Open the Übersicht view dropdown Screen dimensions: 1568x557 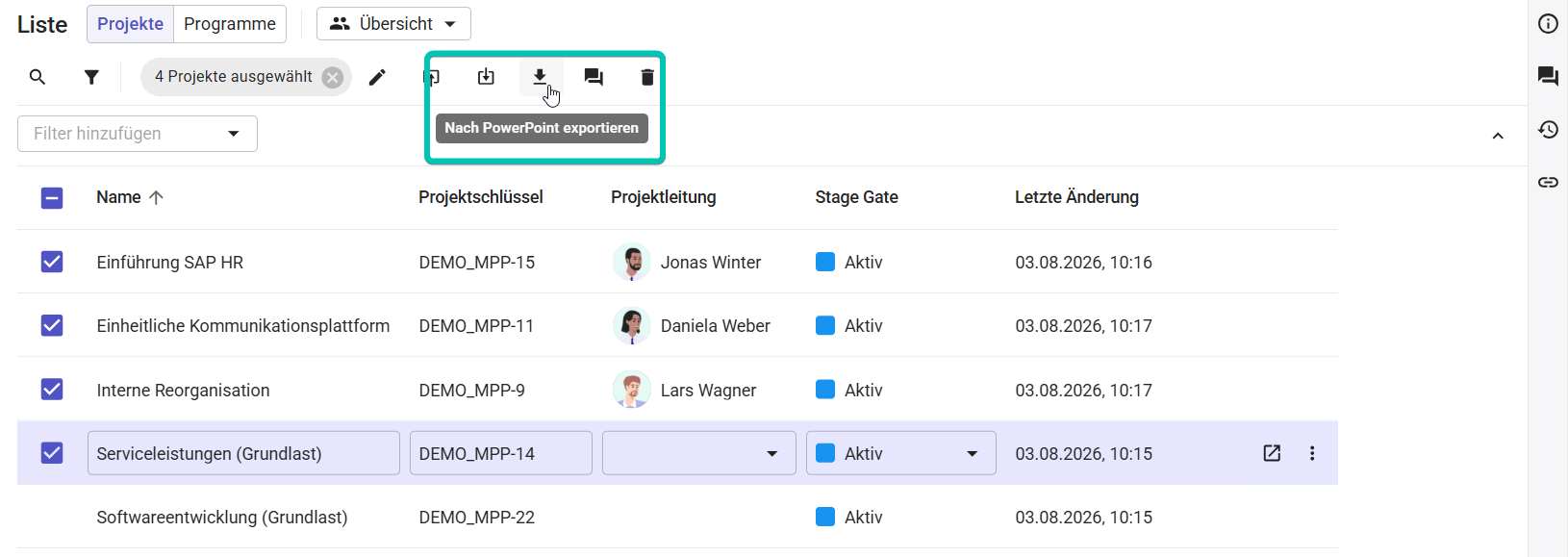coord(393,24)
